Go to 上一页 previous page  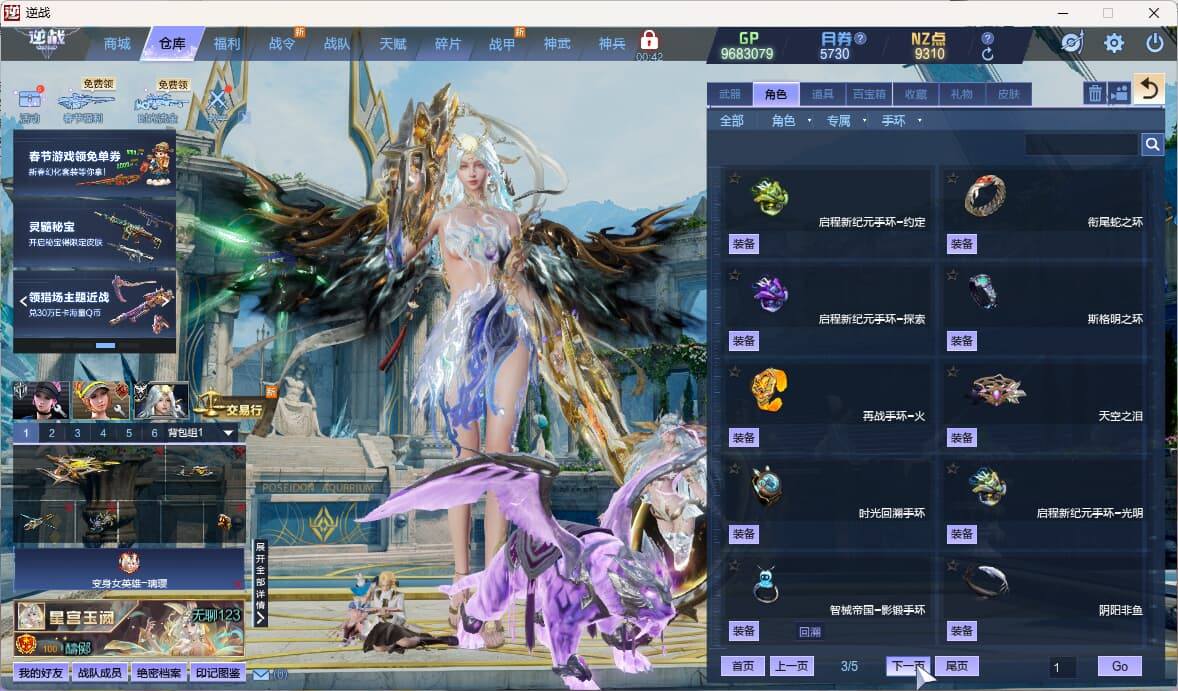[x=792, y=666]
